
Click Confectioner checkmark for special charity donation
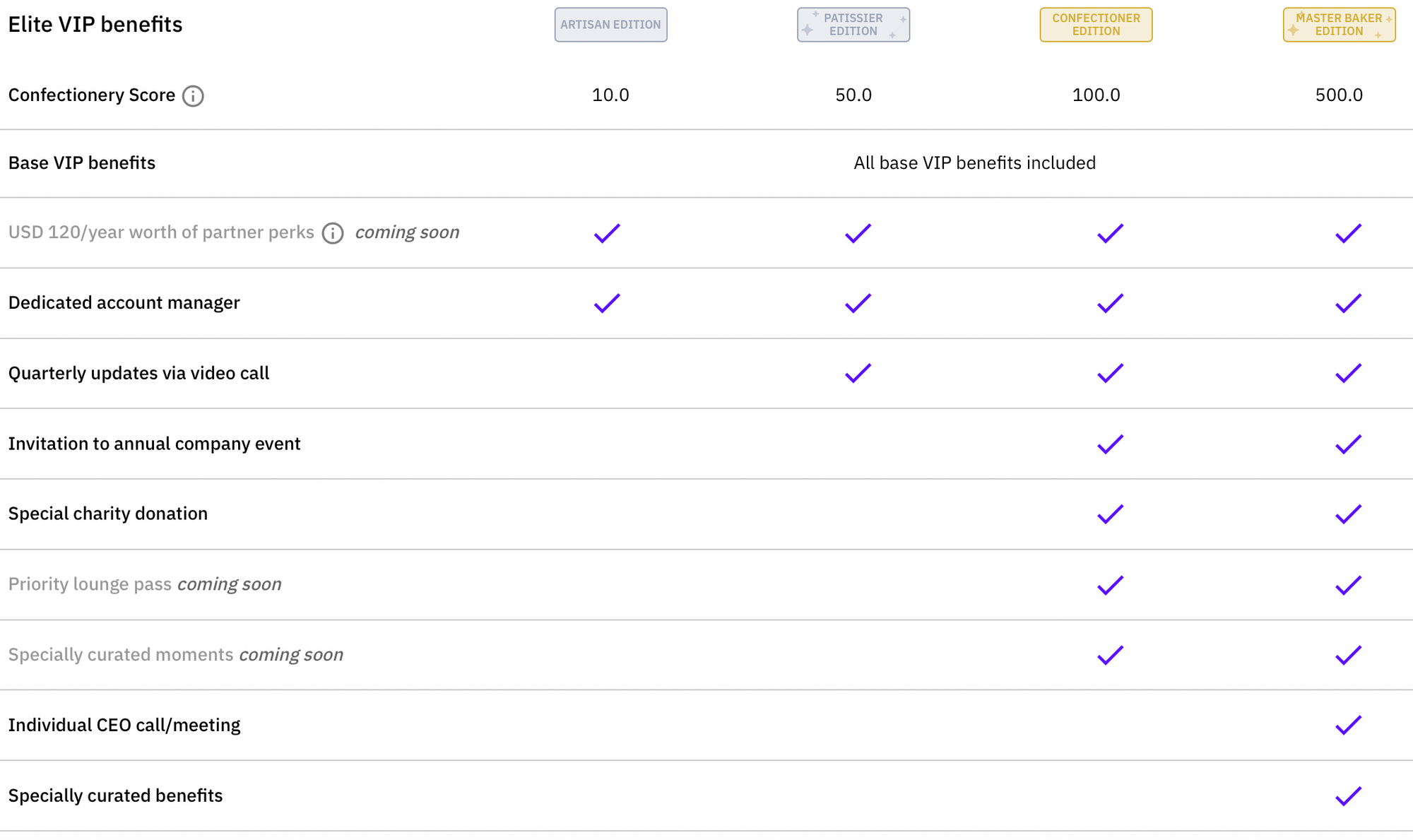click(x=1110, y=514)
